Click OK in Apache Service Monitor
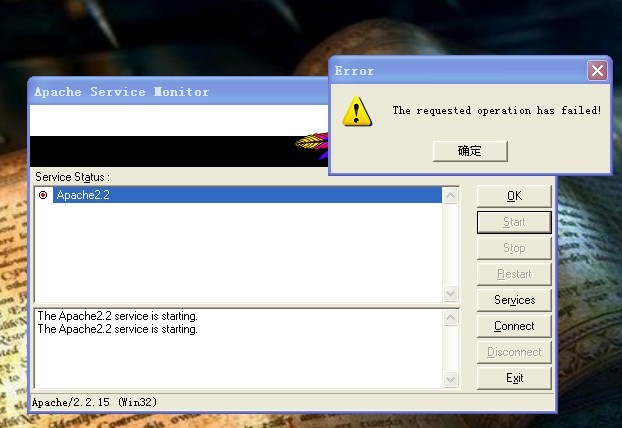This screenshot has height=428, width=622. click(x=514, y=196)
